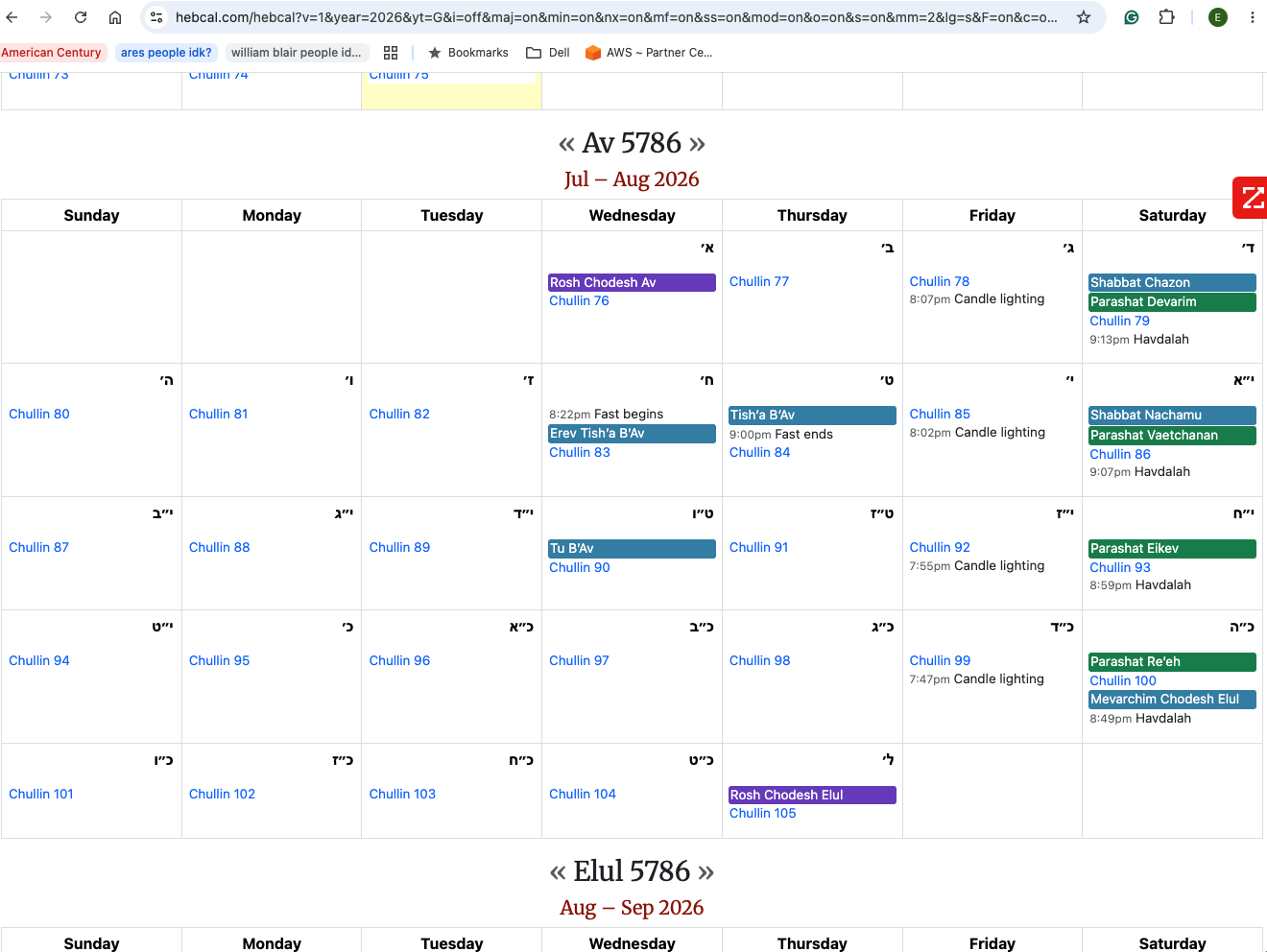Open the Extensions puzzle icon

point(1167,17)
